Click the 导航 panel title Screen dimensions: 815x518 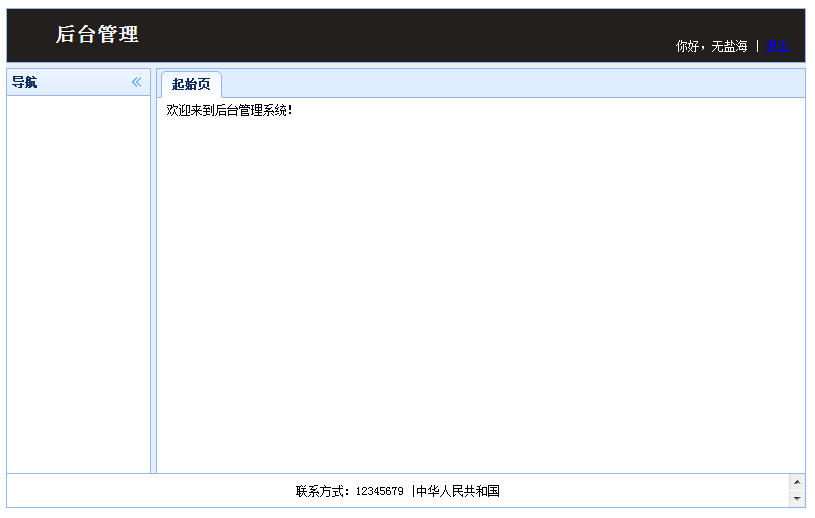click(24, 82)
